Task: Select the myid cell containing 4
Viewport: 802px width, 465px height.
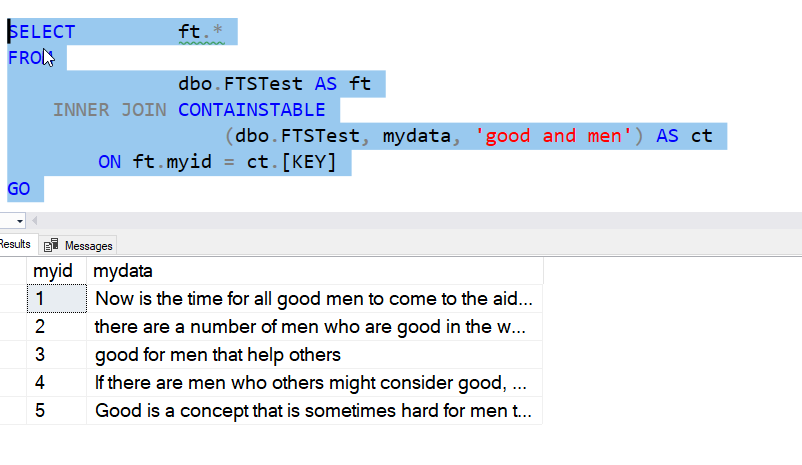Action: pos(55,382)
